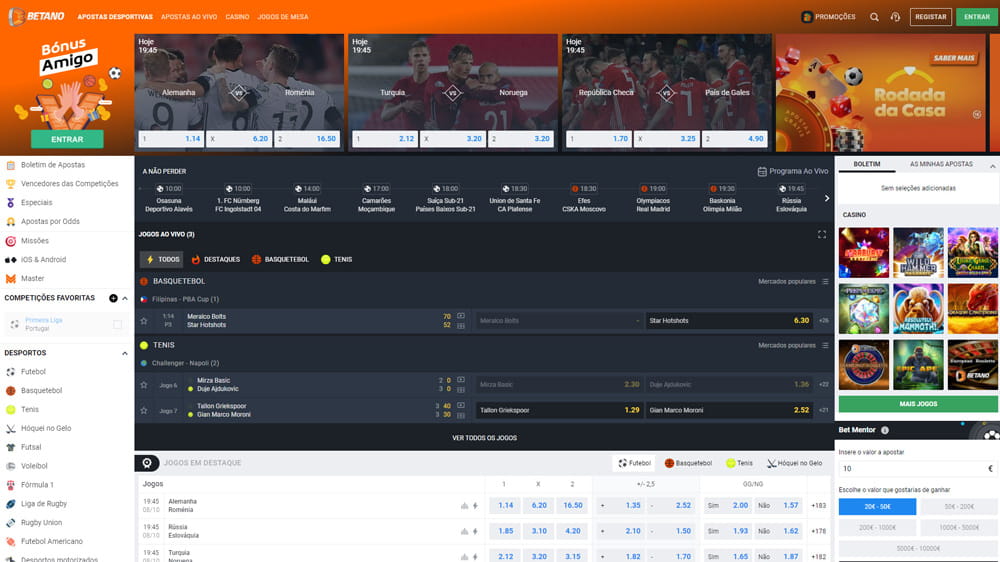
Task: Click Ver Todos os Jogos link
Action: [484, 438]
